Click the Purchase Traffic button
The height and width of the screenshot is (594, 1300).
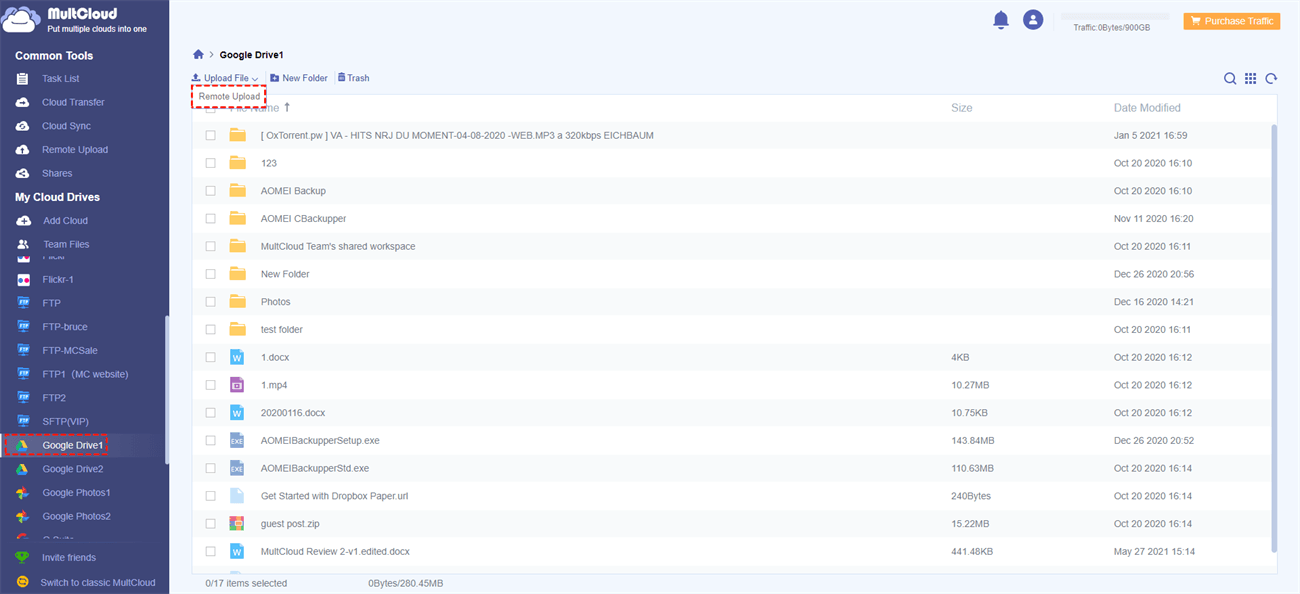click(x=1232, y=21)
